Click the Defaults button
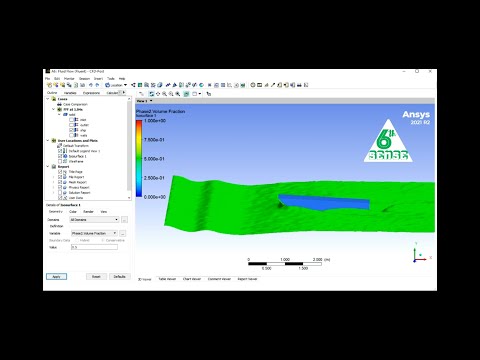This screenshot has height=360, width=480. click(x=119, y=277)
